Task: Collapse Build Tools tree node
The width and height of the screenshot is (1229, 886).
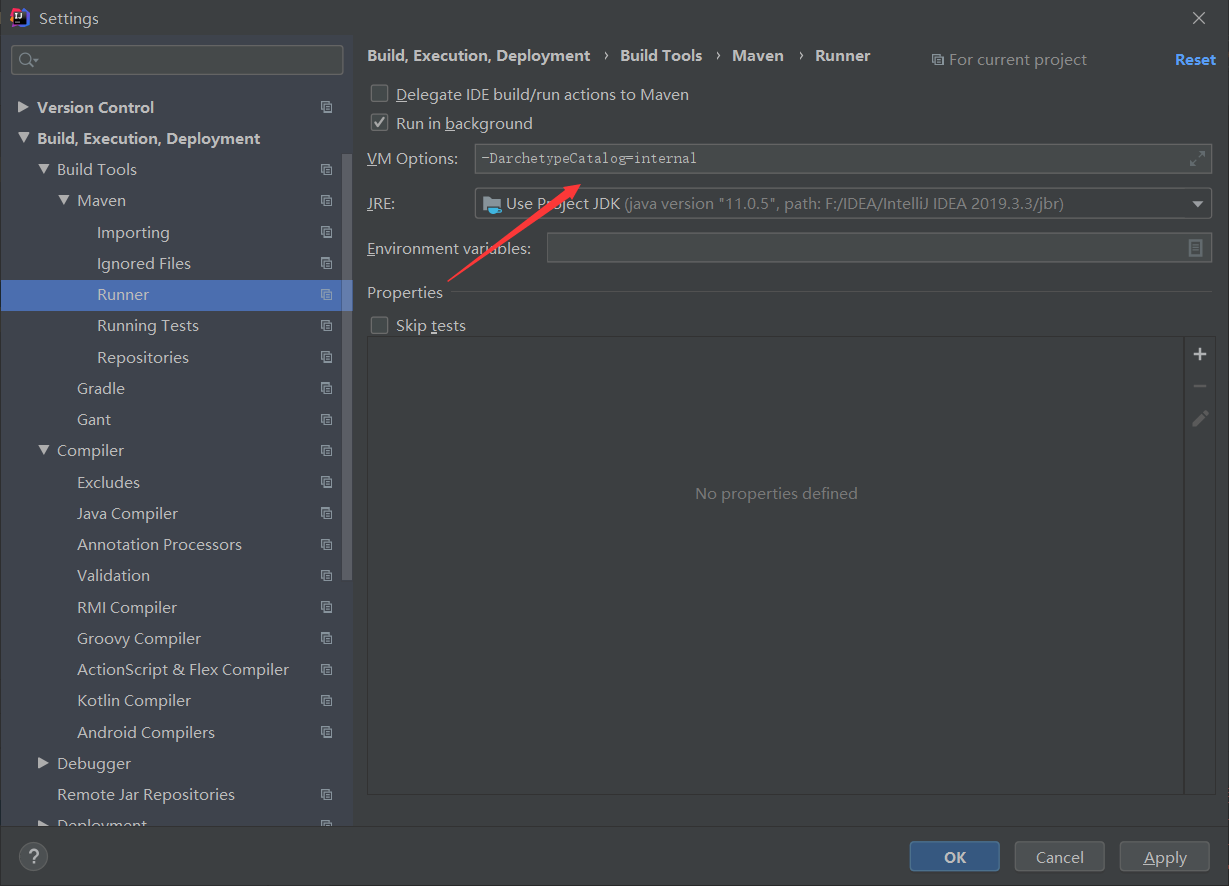Action: [x=43, y=169]
